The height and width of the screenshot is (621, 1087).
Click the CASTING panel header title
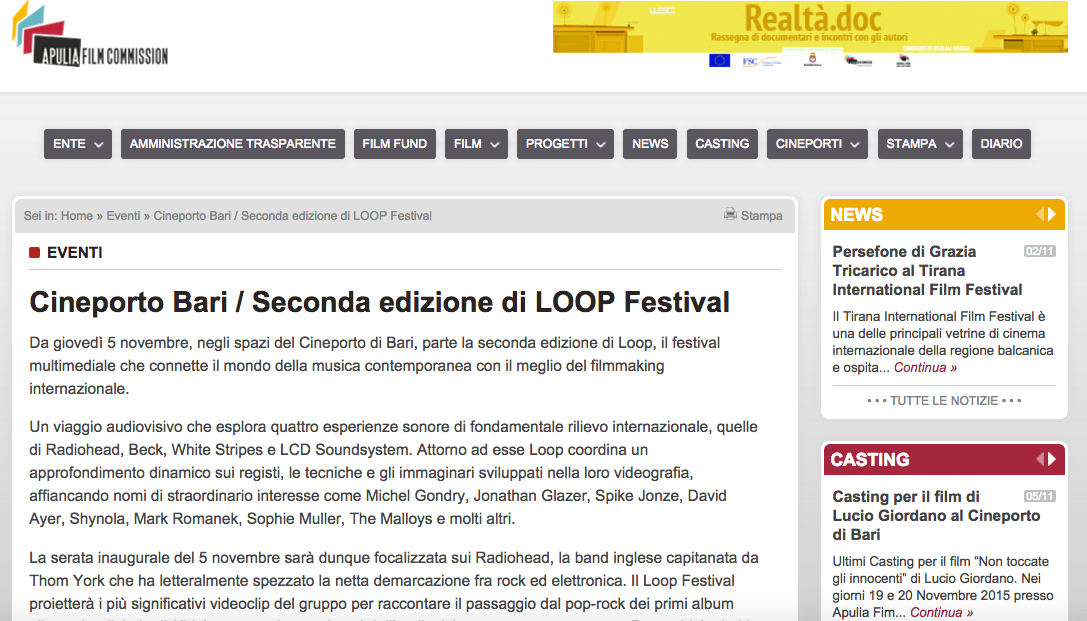point(869,460)
